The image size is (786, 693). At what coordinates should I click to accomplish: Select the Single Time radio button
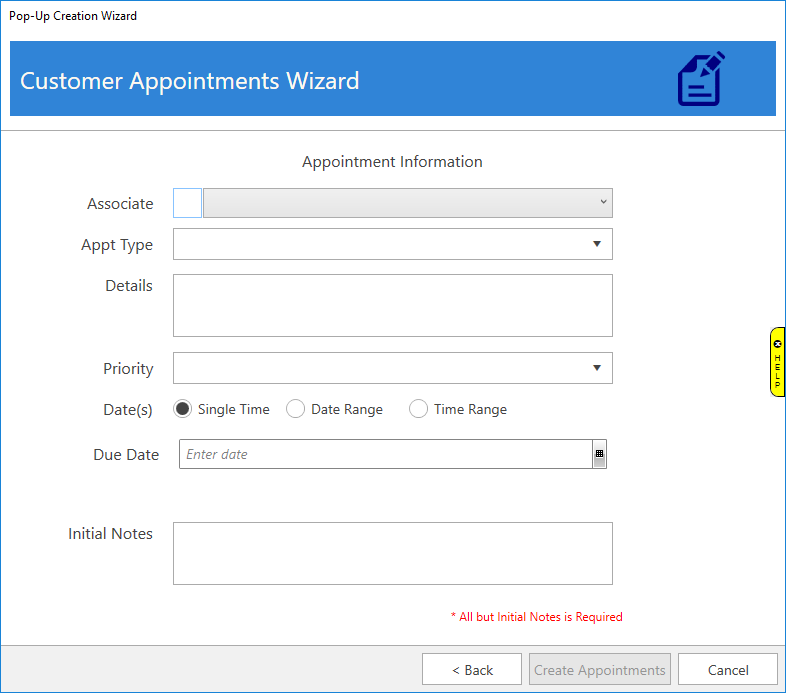[183, 409]
